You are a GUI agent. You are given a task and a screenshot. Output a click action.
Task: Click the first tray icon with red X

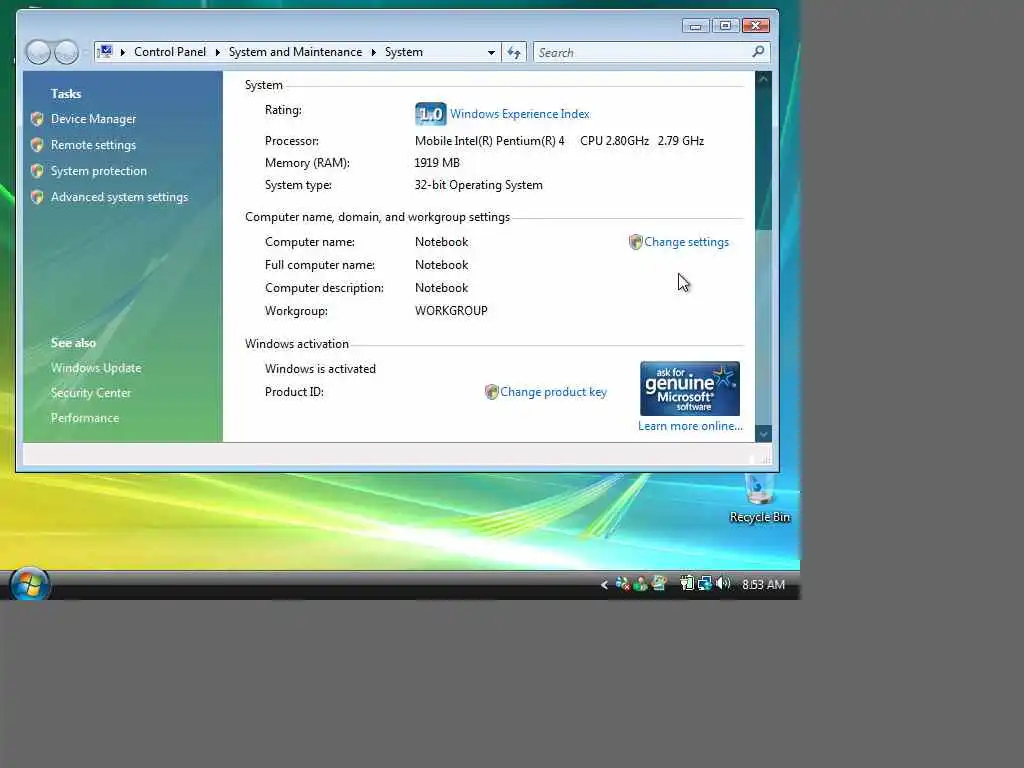pos(622,584)
